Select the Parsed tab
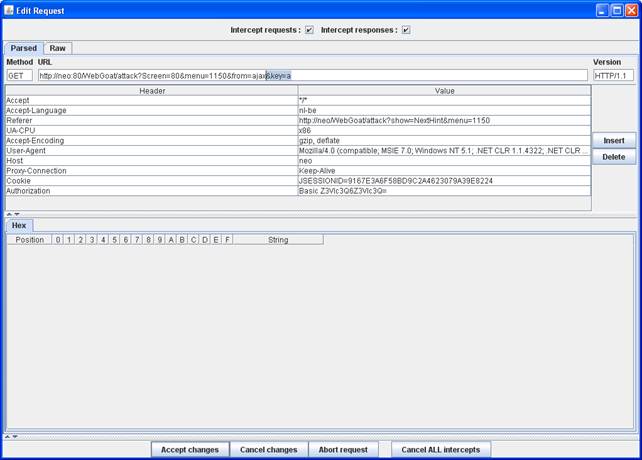The height and width of the screenshot is (460, 642). (24, 48)
